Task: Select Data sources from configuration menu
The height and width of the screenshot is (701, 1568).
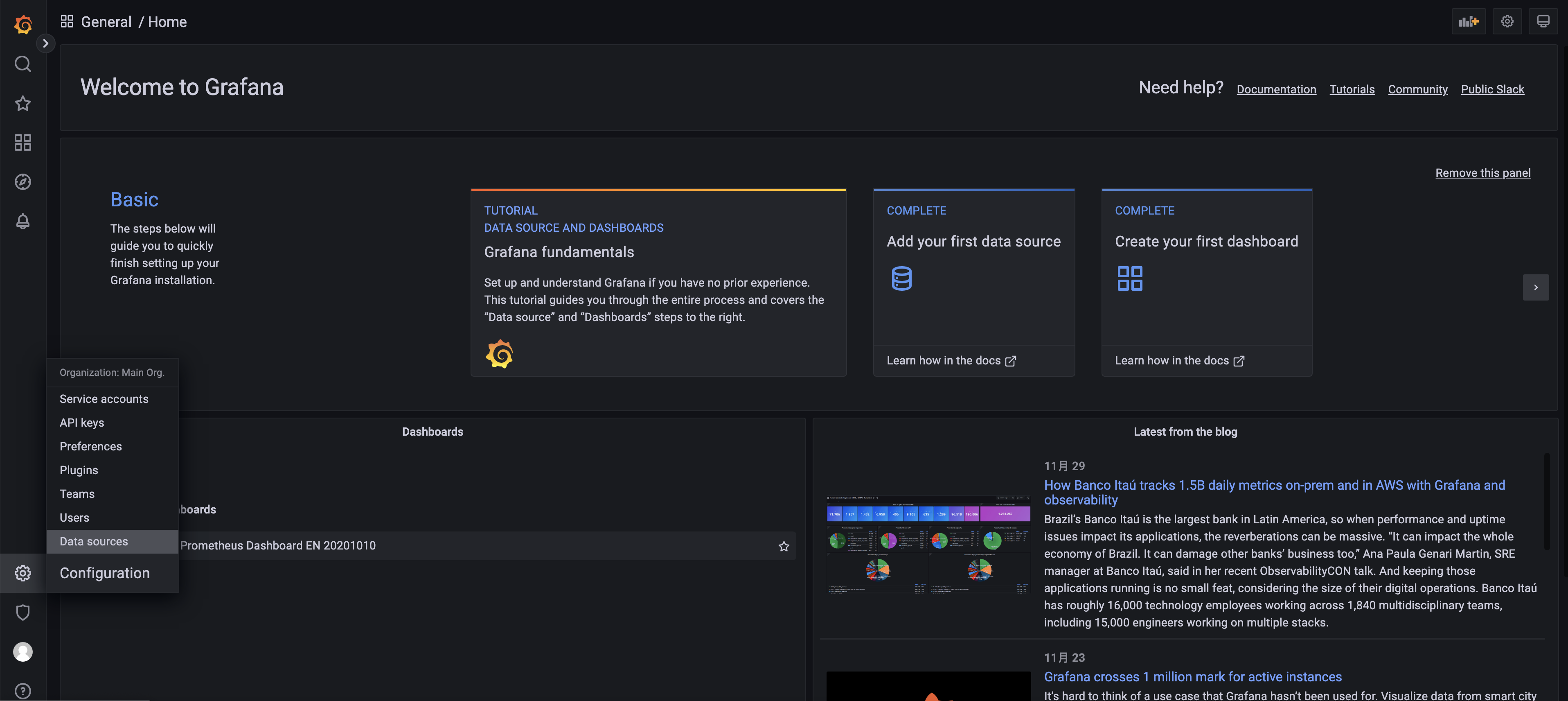Action: tap(93, 541)
